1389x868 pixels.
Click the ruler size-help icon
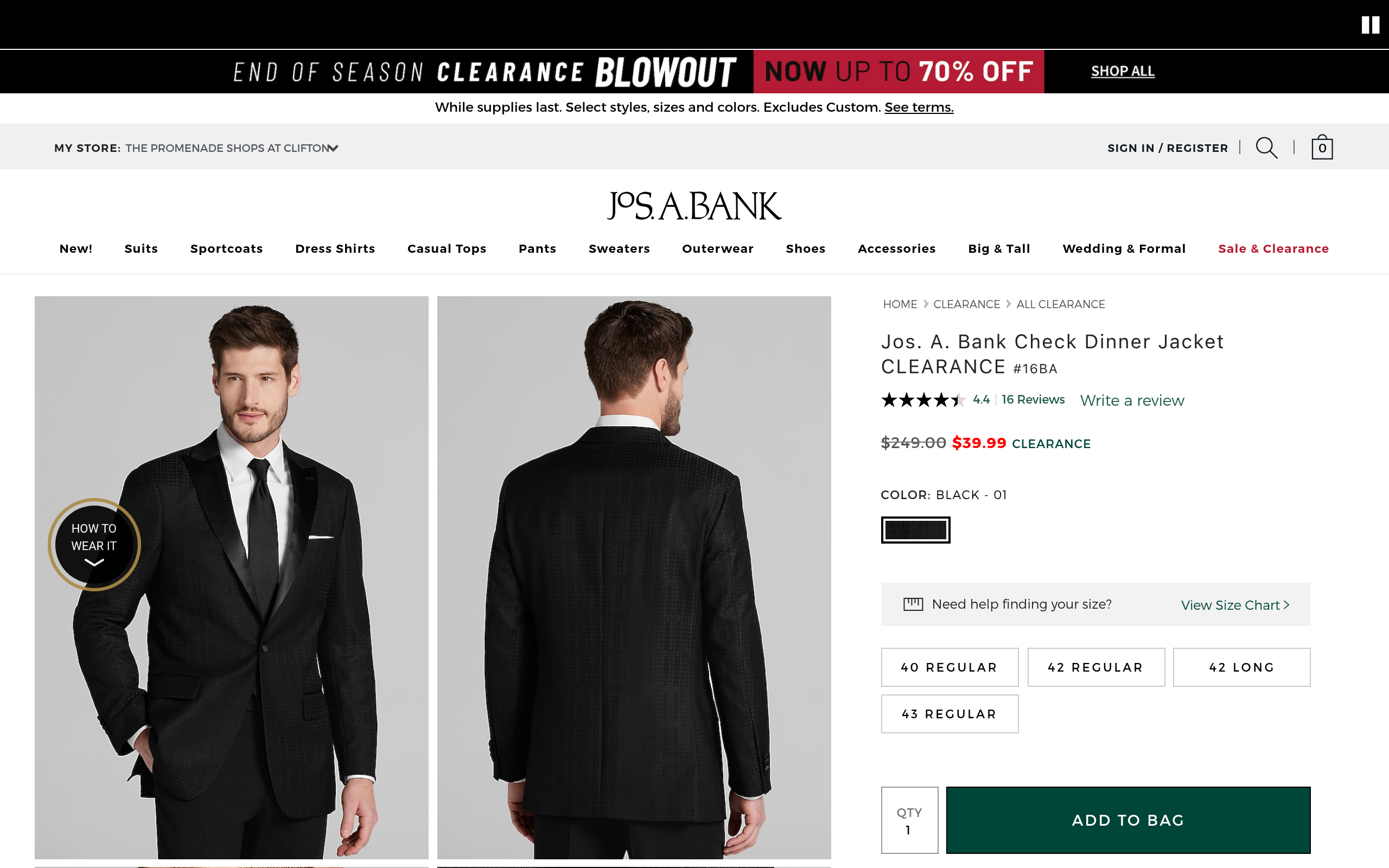[x=913, y=604]
